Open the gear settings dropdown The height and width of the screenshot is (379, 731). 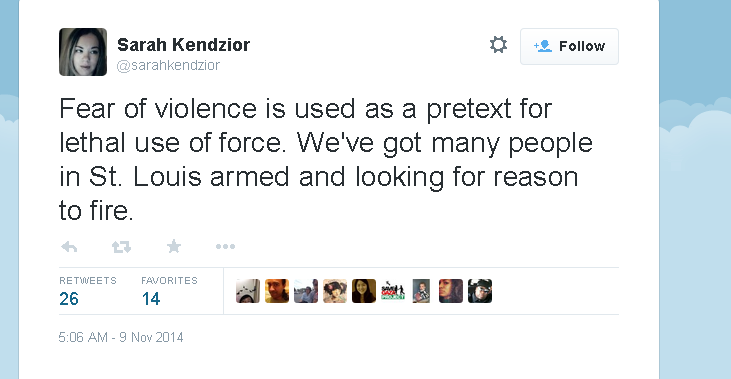(x=498, y=45)
